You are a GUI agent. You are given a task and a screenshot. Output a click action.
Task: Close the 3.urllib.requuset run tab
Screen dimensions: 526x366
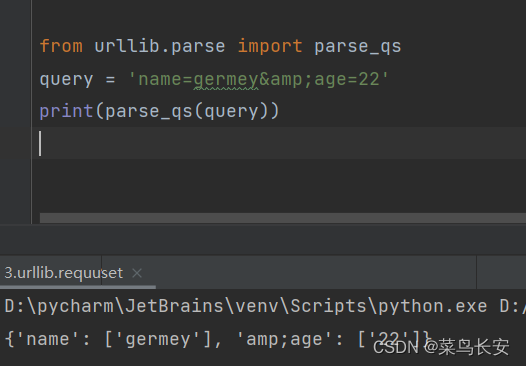(137, 273)
